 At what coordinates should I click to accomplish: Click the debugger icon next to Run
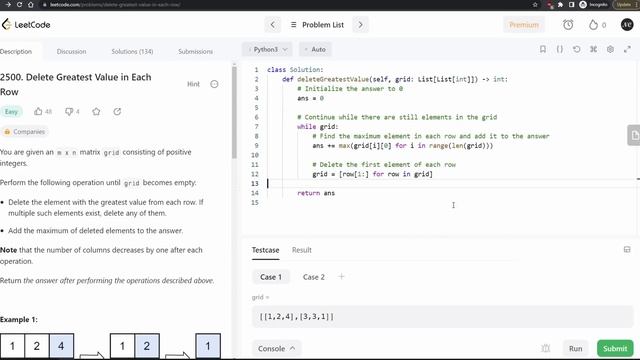coord(545,349)
